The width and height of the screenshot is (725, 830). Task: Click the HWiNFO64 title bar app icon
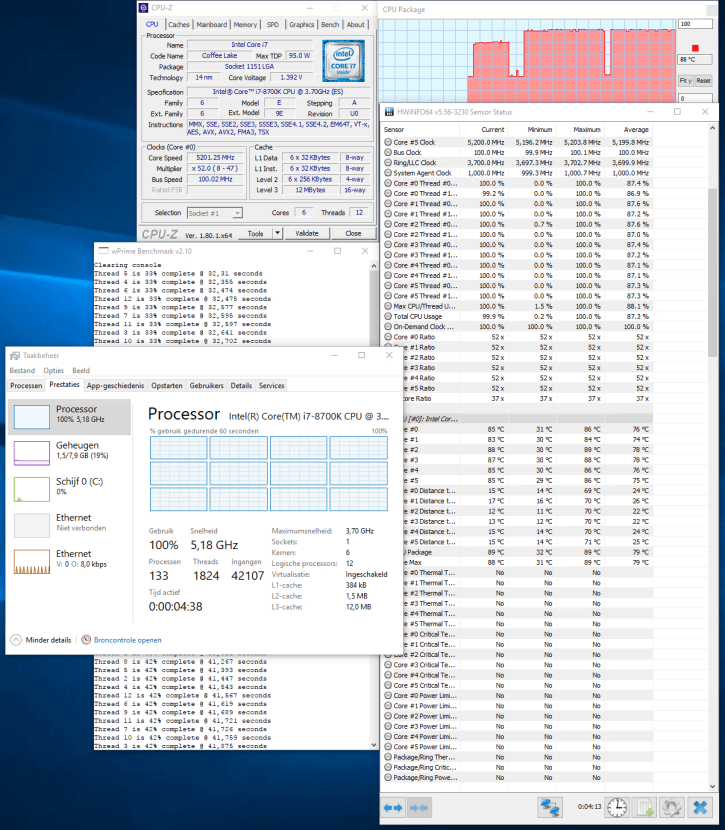coord(389,112)
